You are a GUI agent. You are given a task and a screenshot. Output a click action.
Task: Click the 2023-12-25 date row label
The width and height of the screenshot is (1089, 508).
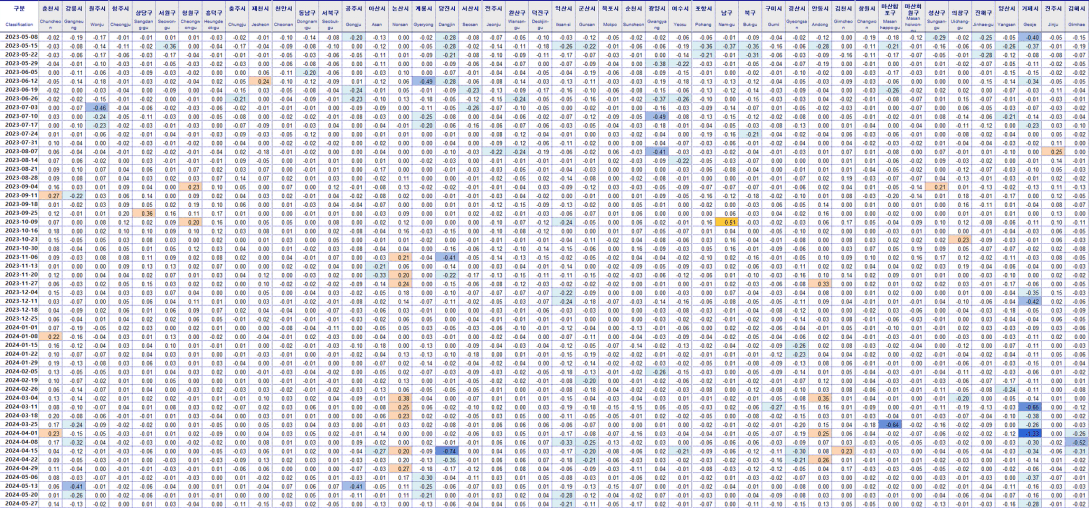click(19, 318)
